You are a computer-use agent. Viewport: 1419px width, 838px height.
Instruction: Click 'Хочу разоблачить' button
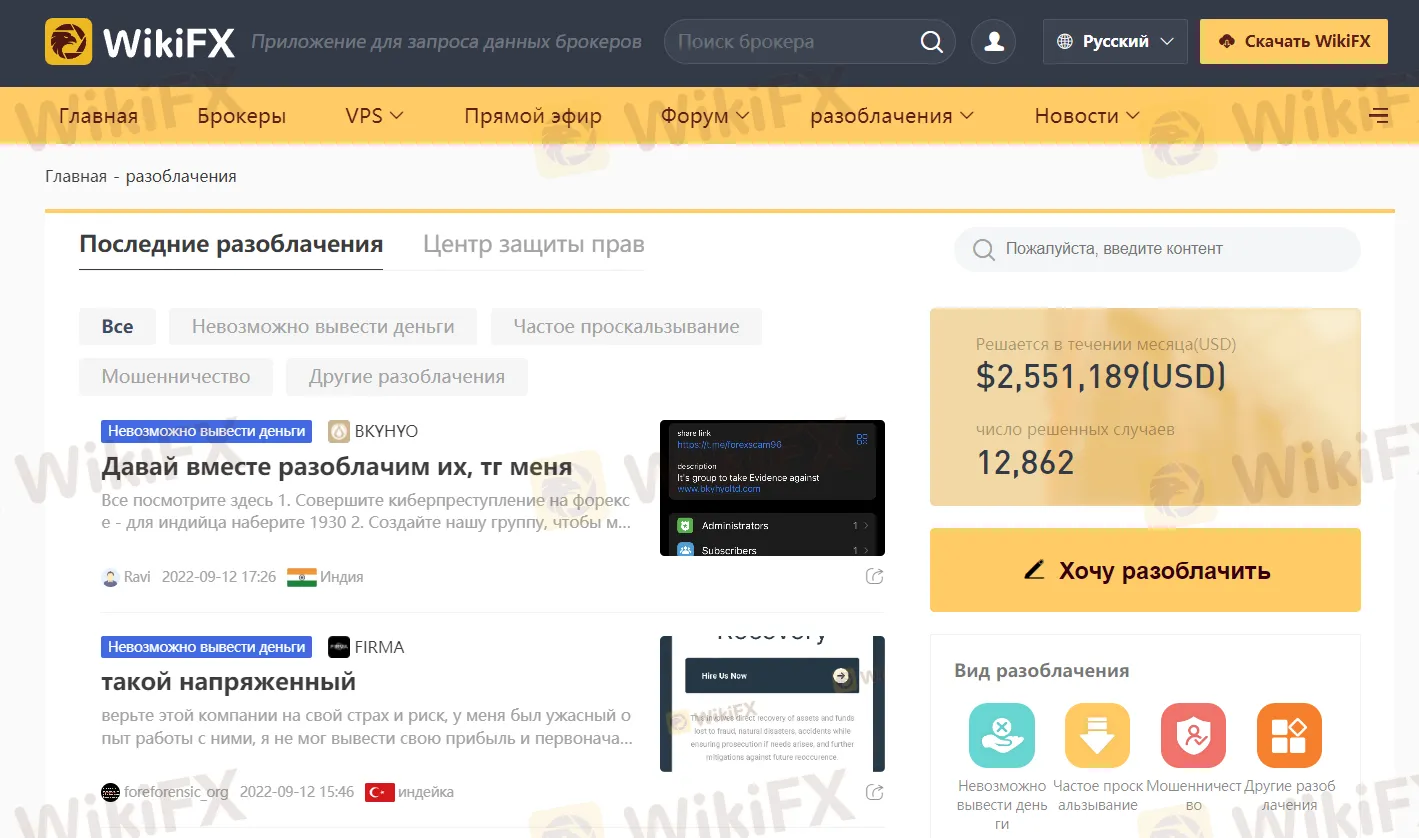[1145, 570]
